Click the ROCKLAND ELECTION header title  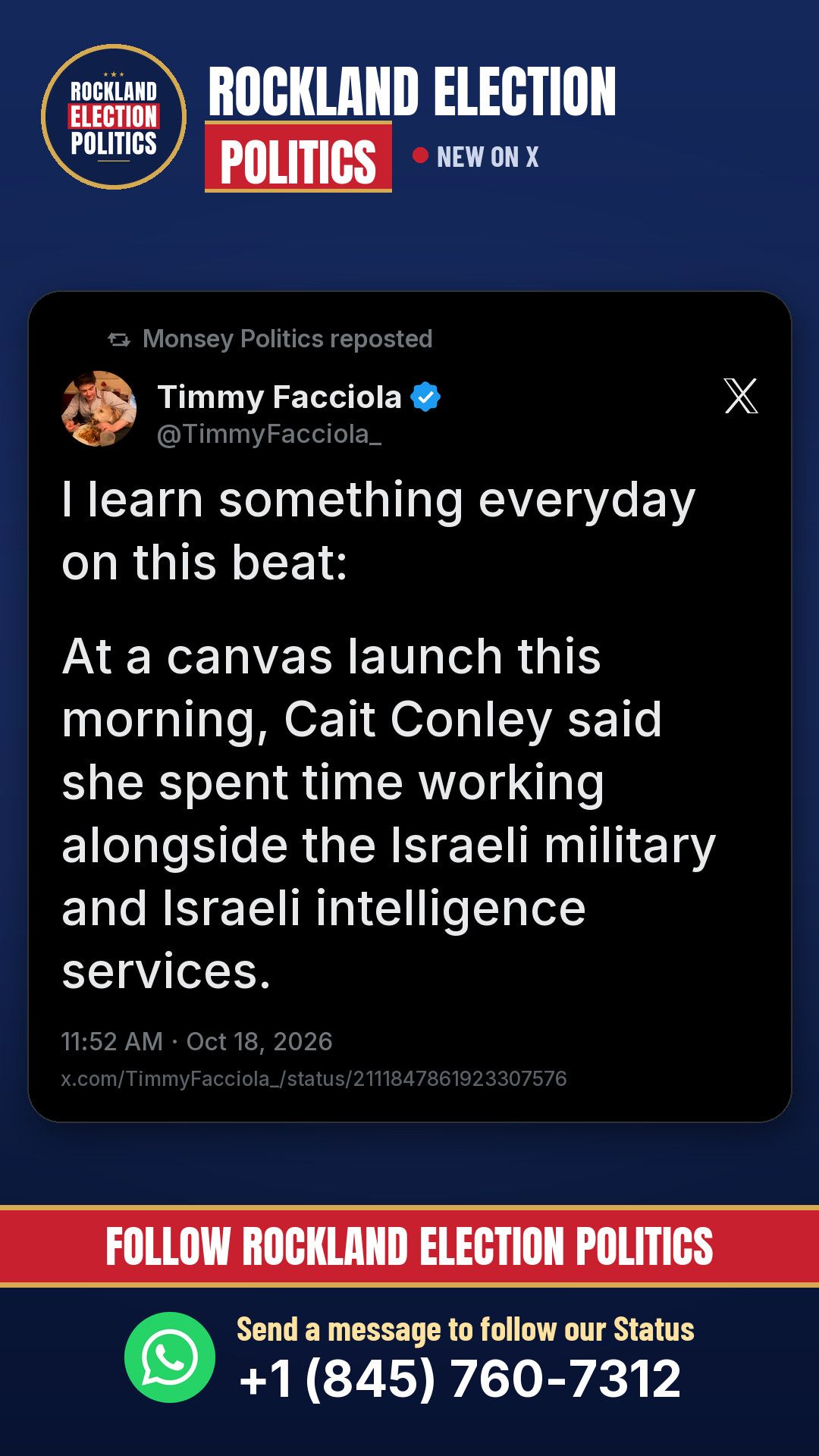[x=412, y=92]
